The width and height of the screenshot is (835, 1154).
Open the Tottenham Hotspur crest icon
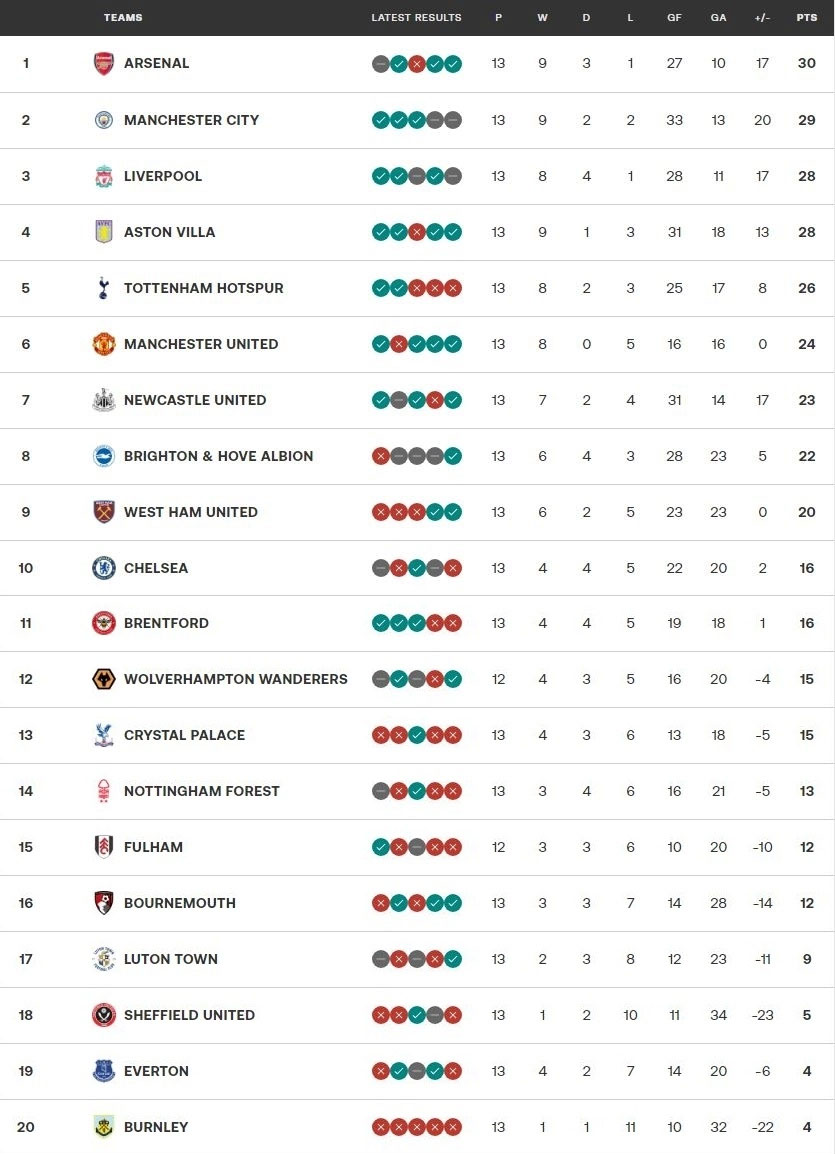click(x=104, y=288)
